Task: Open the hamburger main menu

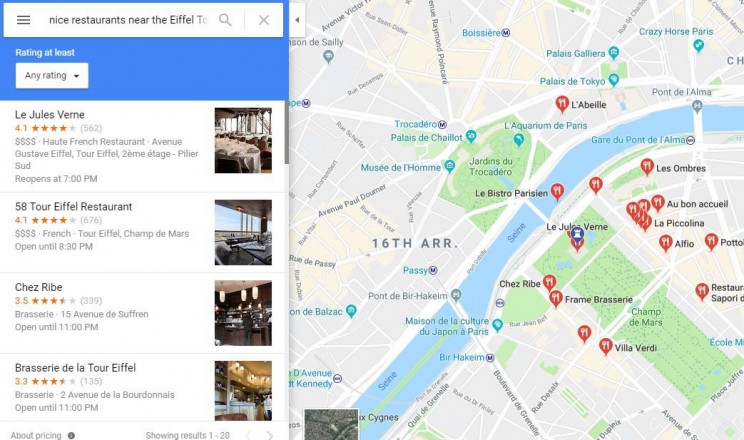Action: pyautogui.click(x=23, y=20)
